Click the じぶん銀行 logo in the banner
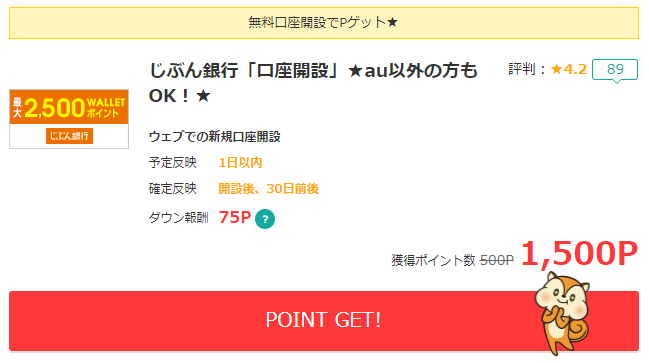Image resolution: width=649 pixels, height=363 pixels. pos(70,136)
